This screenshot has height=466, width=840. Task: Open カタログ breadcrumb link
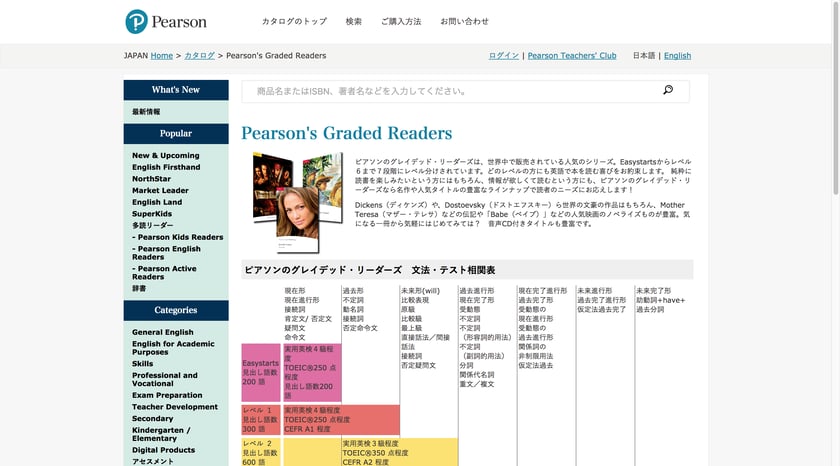coord(199,56)
